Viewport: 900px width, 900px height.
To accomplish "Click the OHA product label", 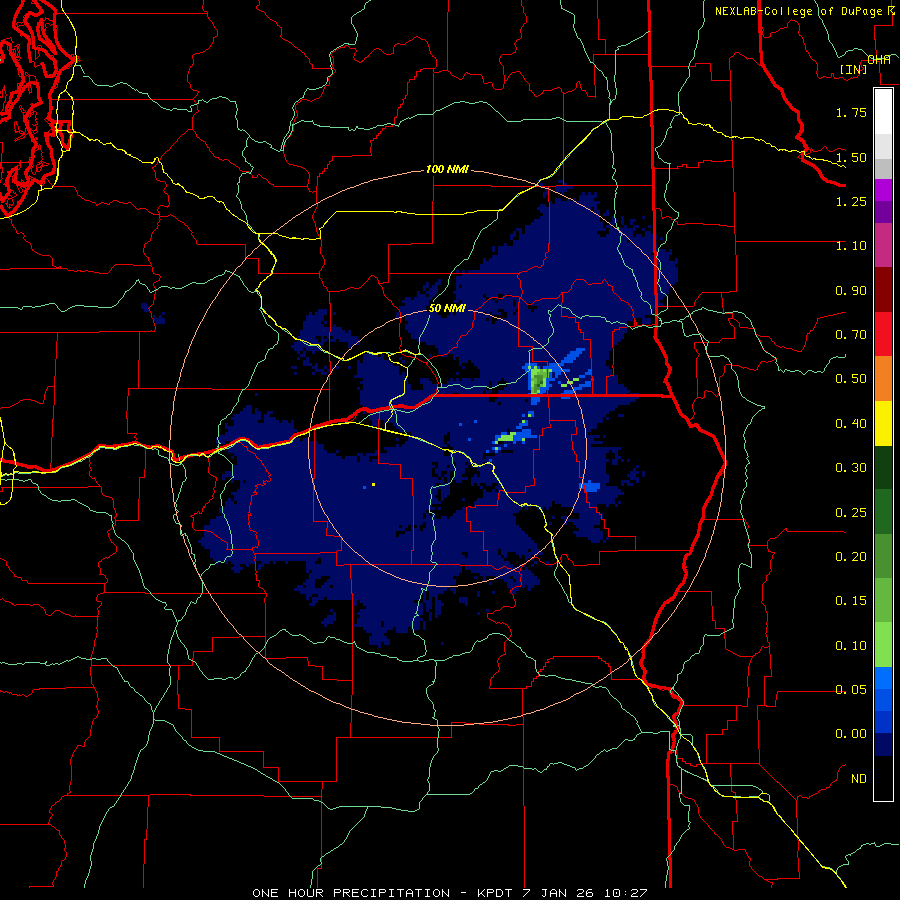I will (879, 60).
